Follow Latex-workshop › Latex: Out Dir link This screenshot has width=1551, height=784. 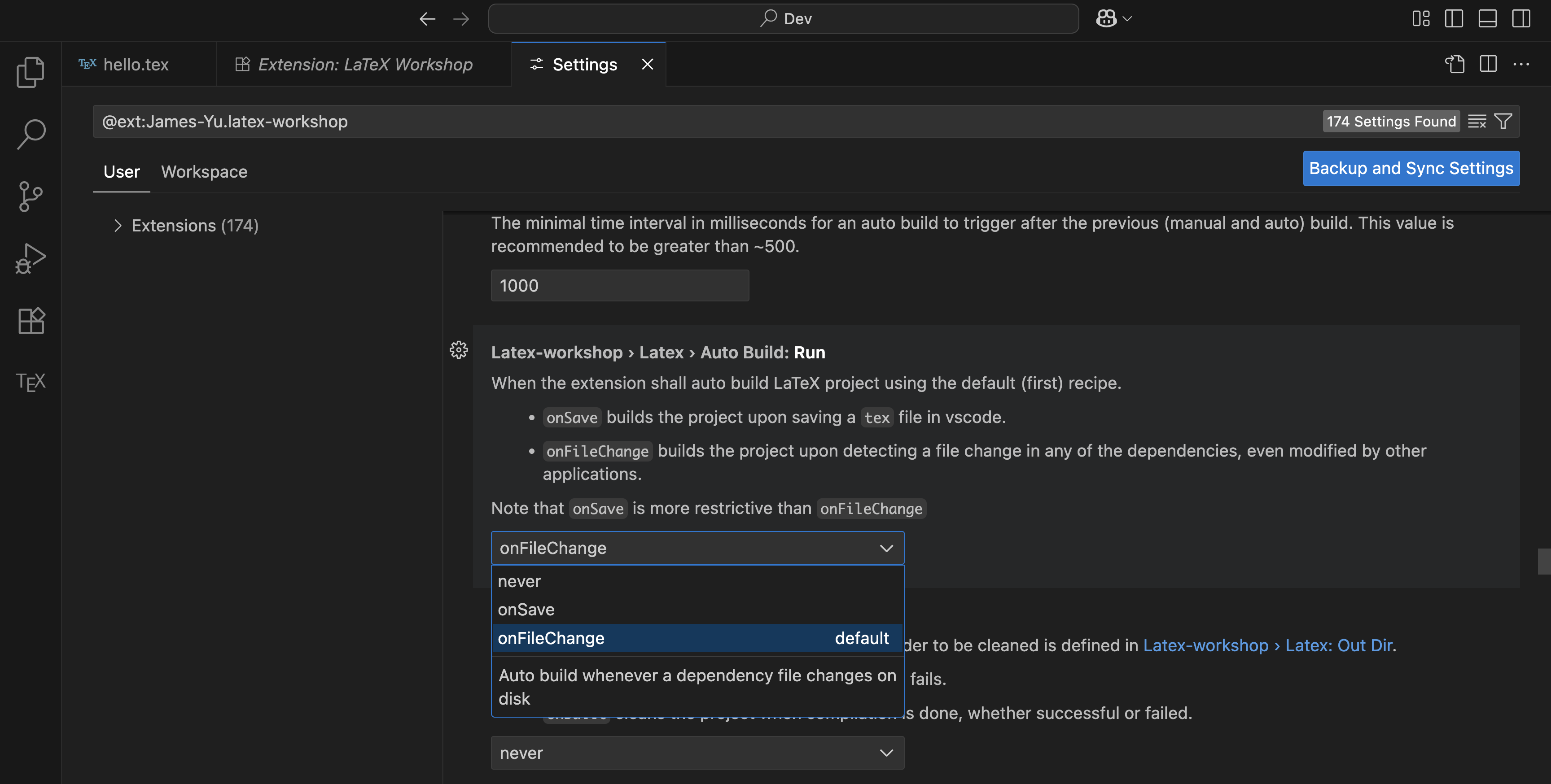point(1267,645)
